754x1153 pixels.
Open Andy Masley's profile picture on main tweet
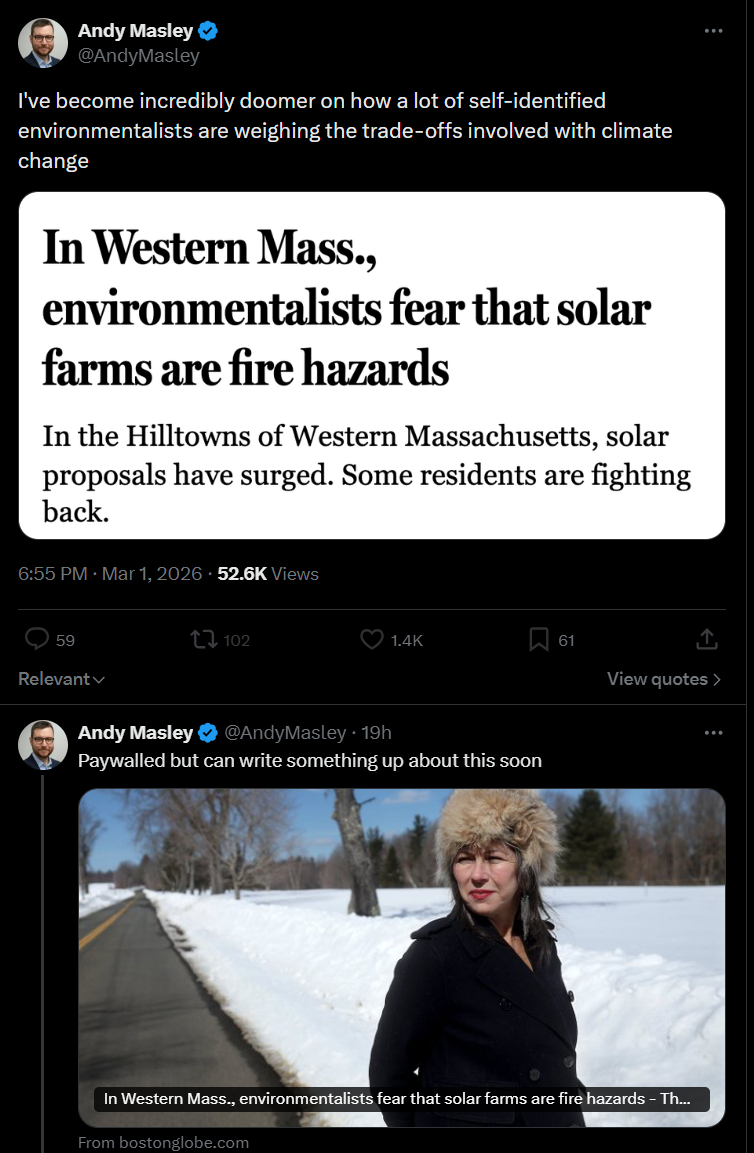point(43,43)
